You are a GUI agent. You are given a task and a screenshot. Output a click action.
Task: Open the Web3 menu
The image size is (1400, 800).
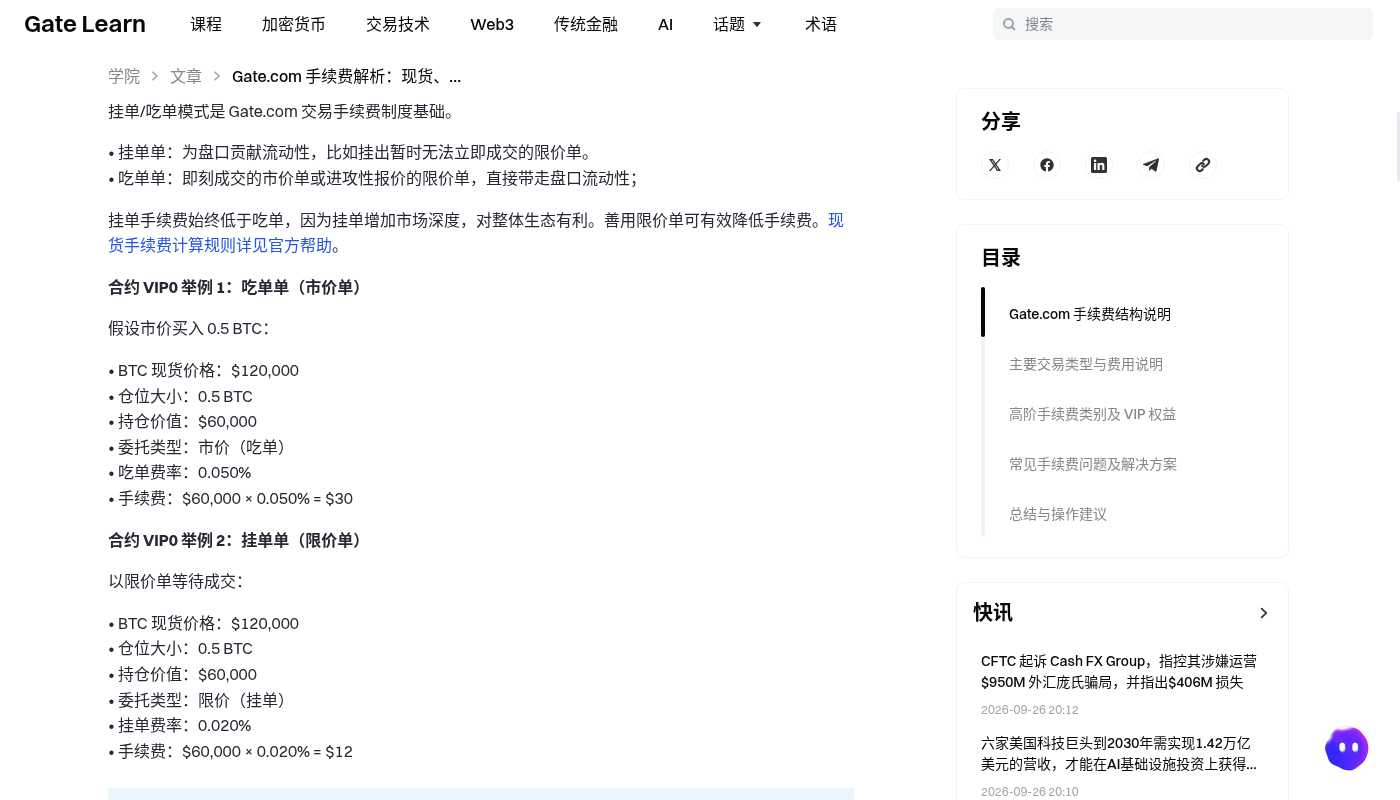[x=492, y=24]
